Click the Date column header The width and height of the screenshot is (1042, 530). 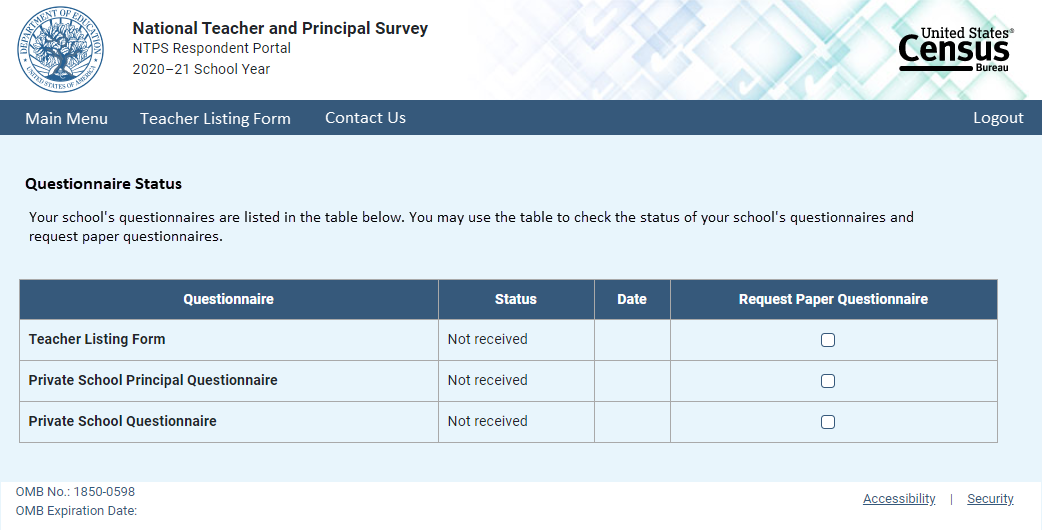pos(632,299)
